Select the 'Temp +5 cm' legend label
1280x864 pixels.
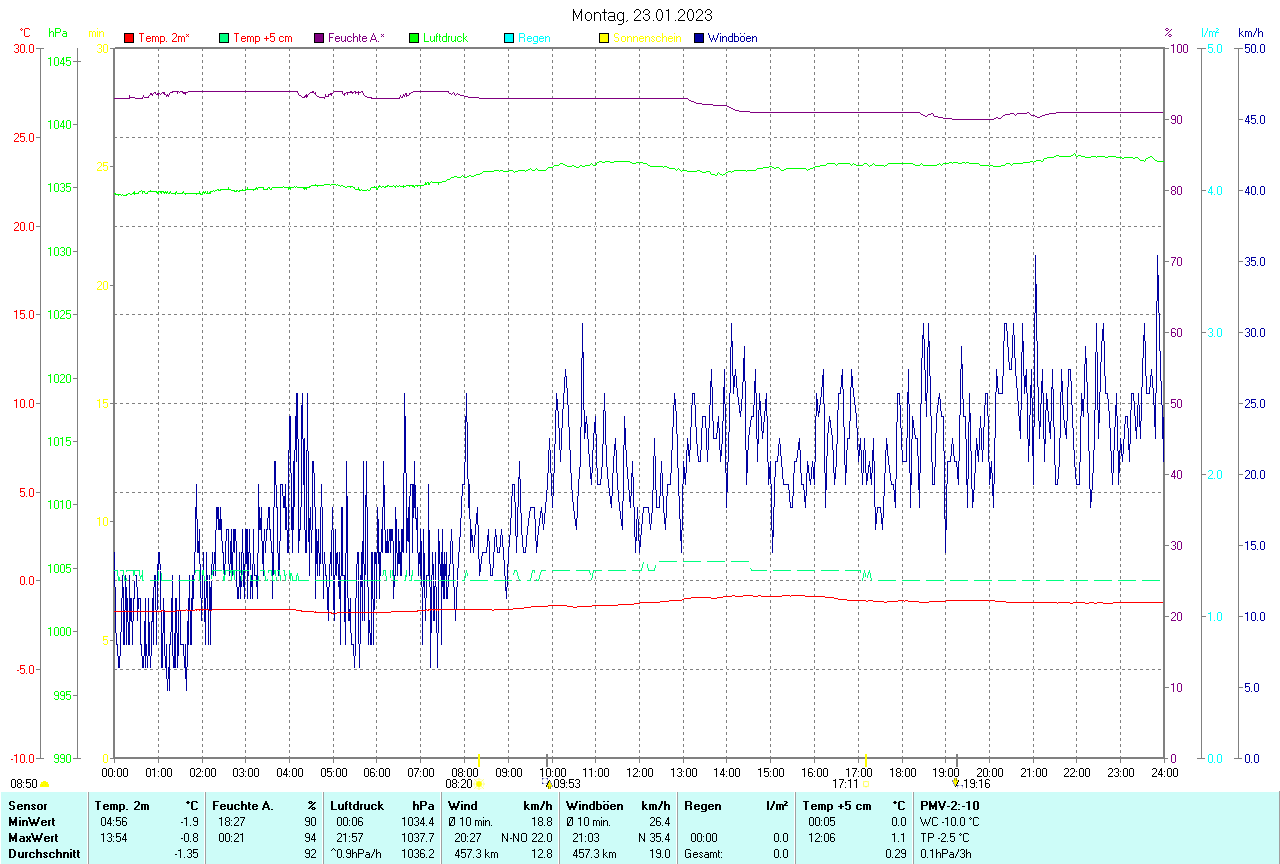[x=263, y=38]
